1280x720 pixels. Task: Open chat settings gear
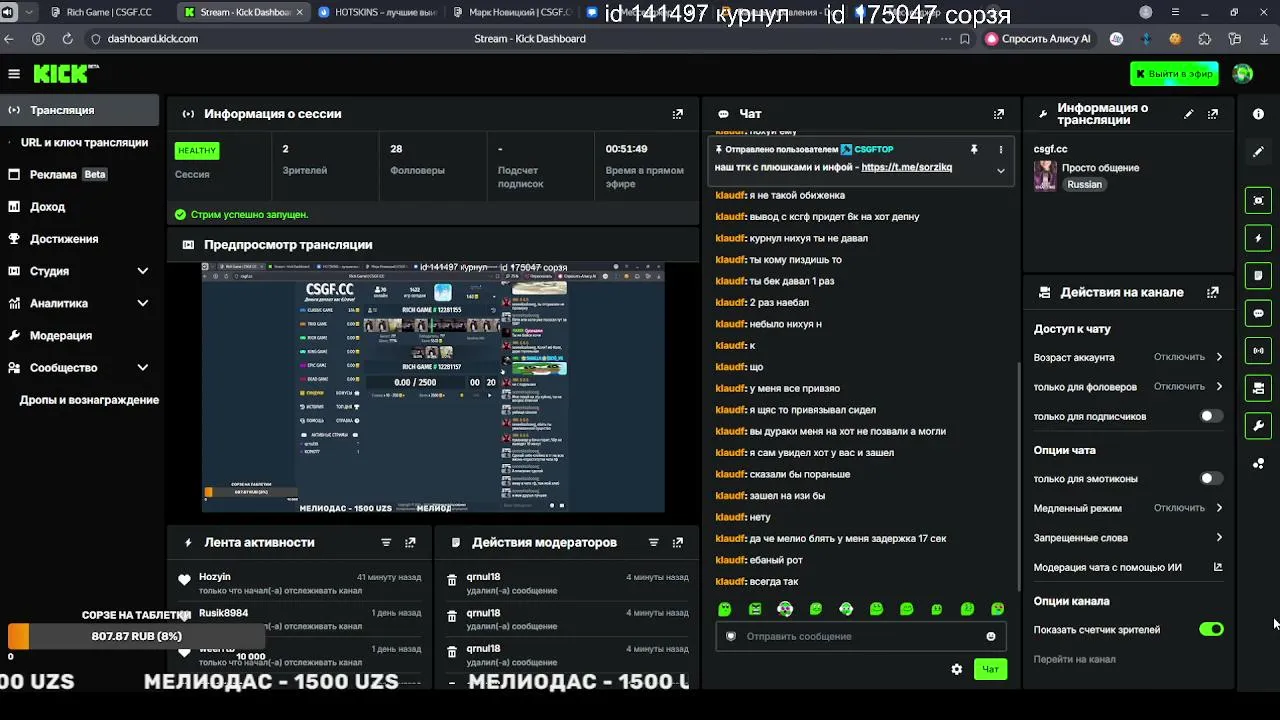pyautogui.click(x=957, y=669)
